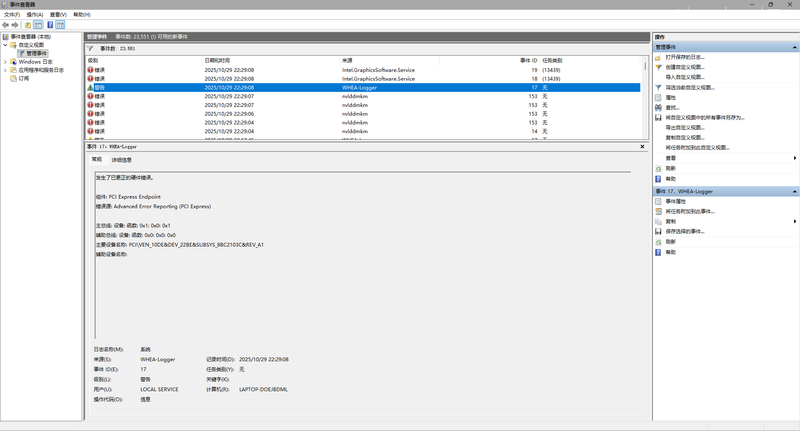Select the 订阅 item in the tree
Viewport: 800px width, 431px height.
click(23, 78)
